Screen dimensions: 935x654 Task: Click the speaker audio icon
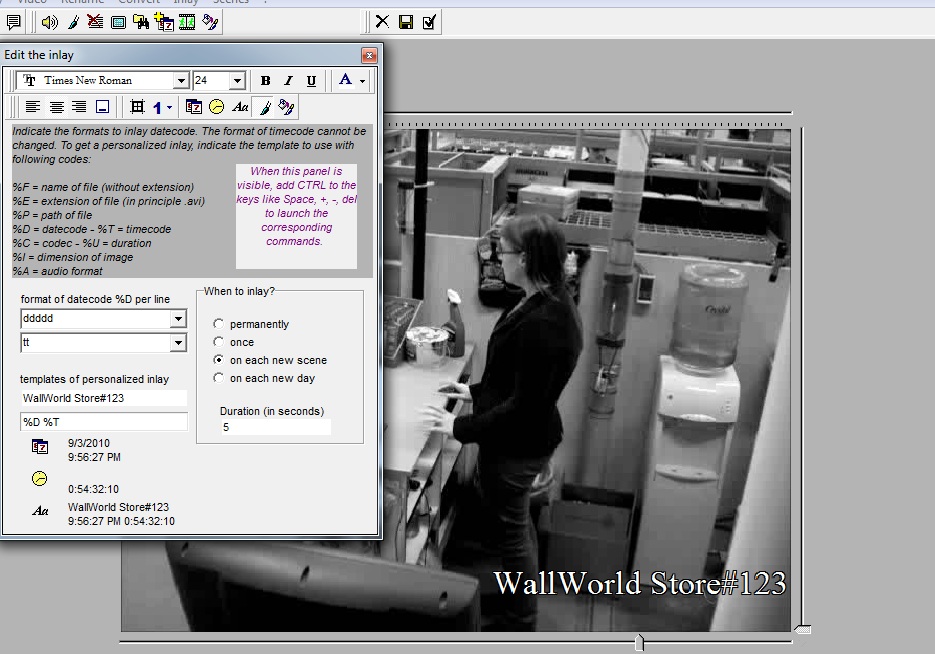point(49,23)
